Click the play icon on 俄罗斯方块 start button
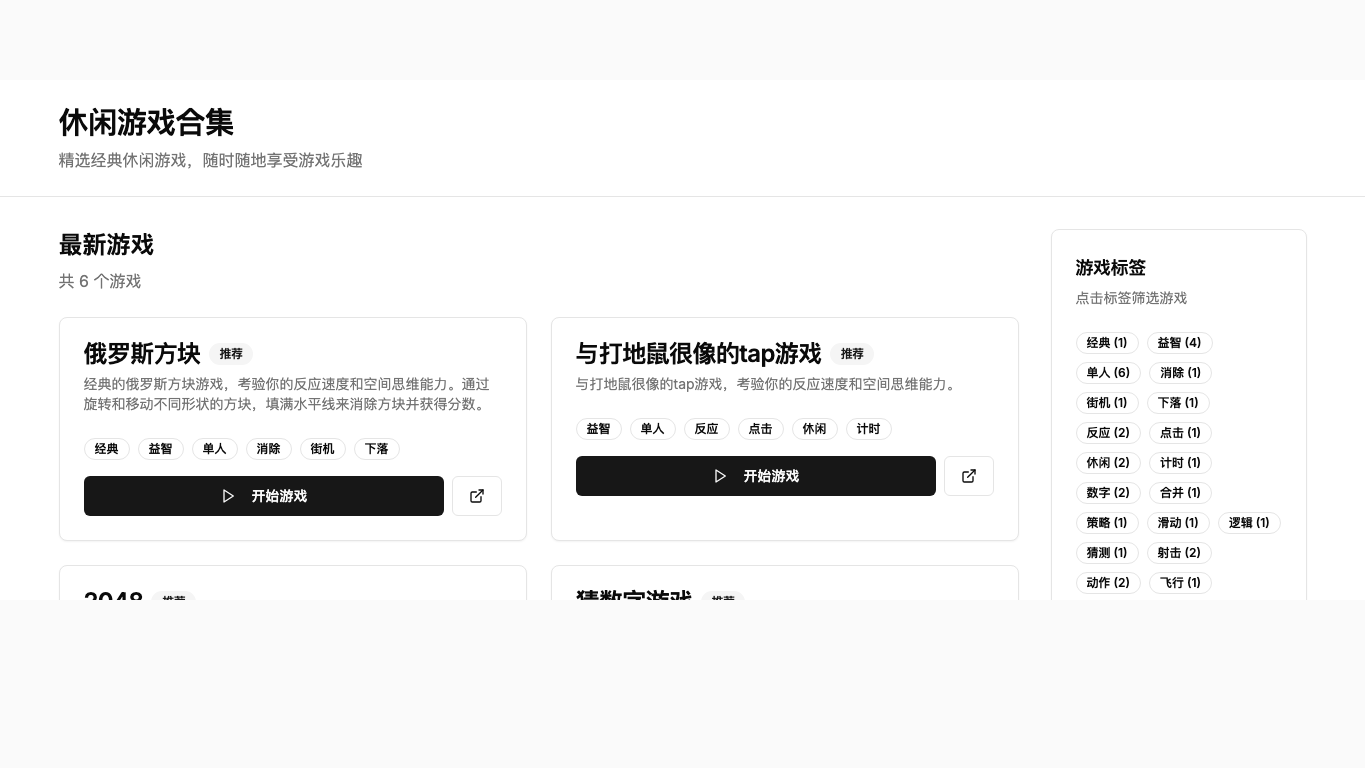This screenshot has height=768, width=1365. coord(229,496)
